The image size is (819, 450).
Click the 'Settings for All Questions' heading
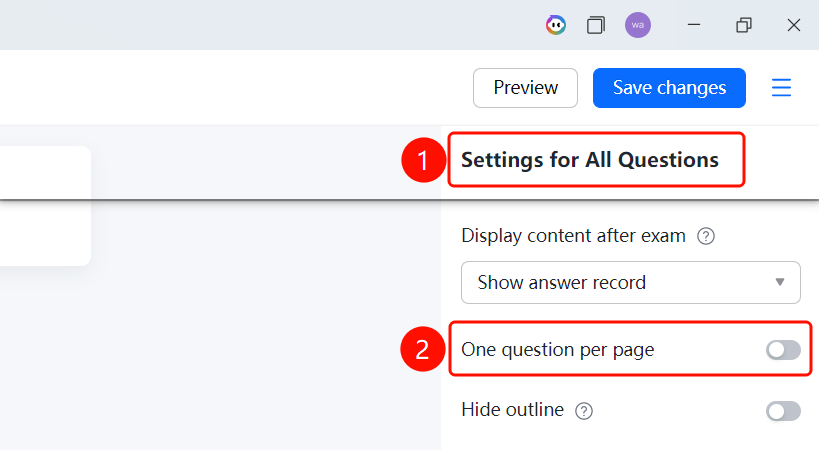[590, 160]
